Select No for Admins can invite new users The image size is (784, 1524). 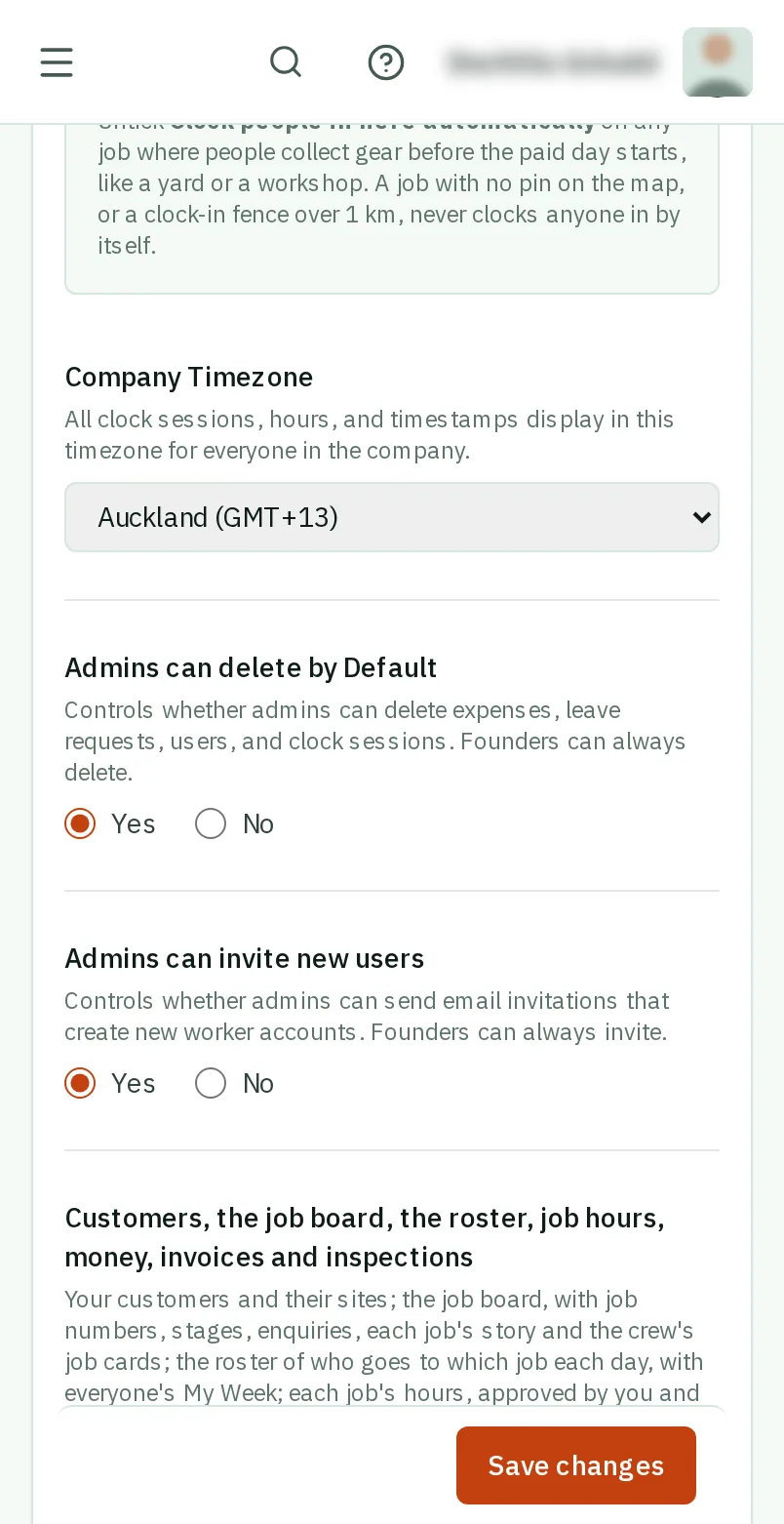[x=211, y=1083]
